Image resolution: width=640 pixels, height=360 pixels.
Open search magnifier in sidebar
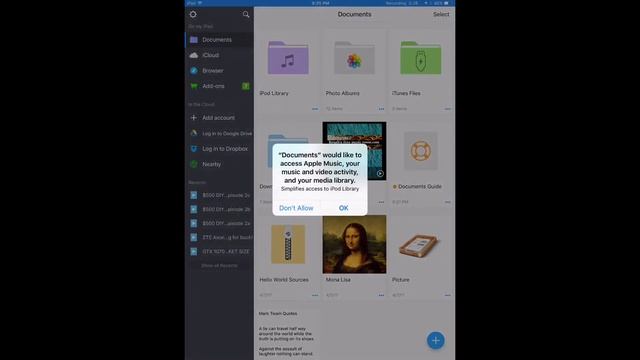246,15
